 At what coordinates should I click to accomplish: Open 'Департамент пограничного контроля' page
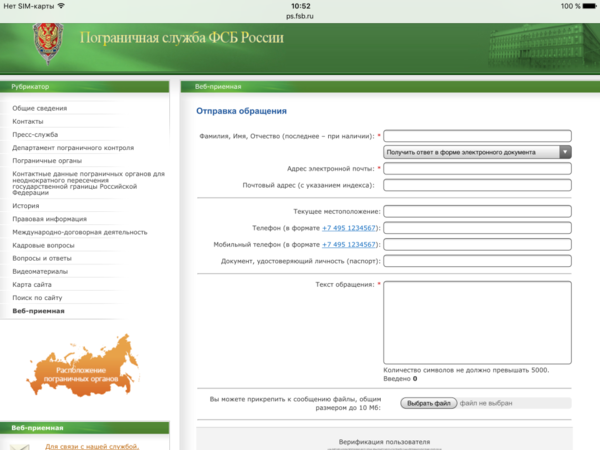[x=73, y=147]
